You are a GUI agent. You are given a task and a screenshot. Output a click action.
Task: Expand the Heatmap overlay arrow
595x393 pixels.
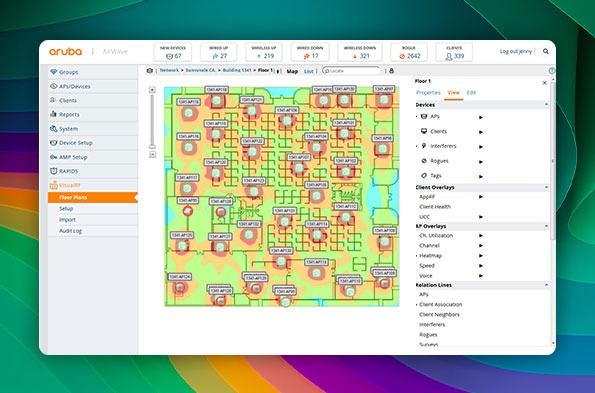coord(481,256)
